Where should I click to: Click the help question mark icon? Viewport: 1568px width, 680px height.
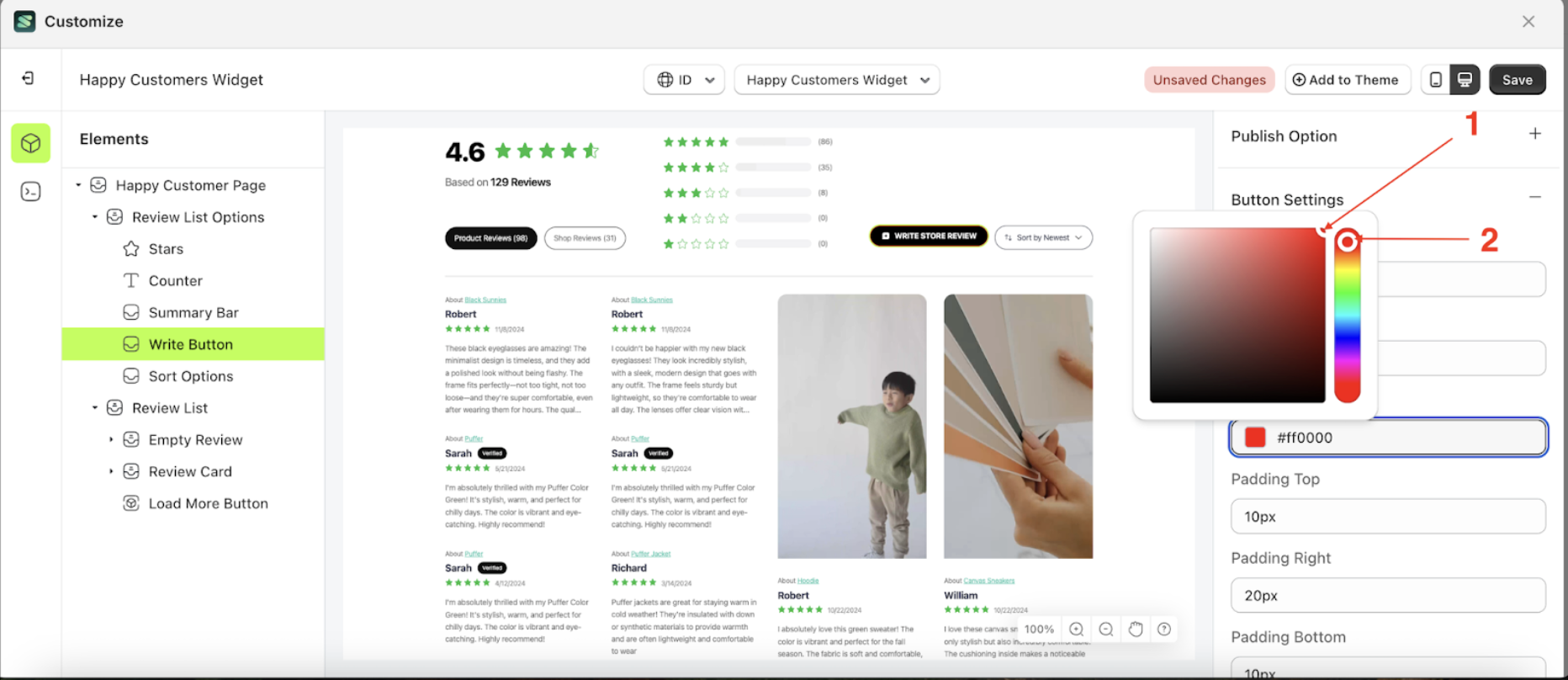pos(1164,630)
